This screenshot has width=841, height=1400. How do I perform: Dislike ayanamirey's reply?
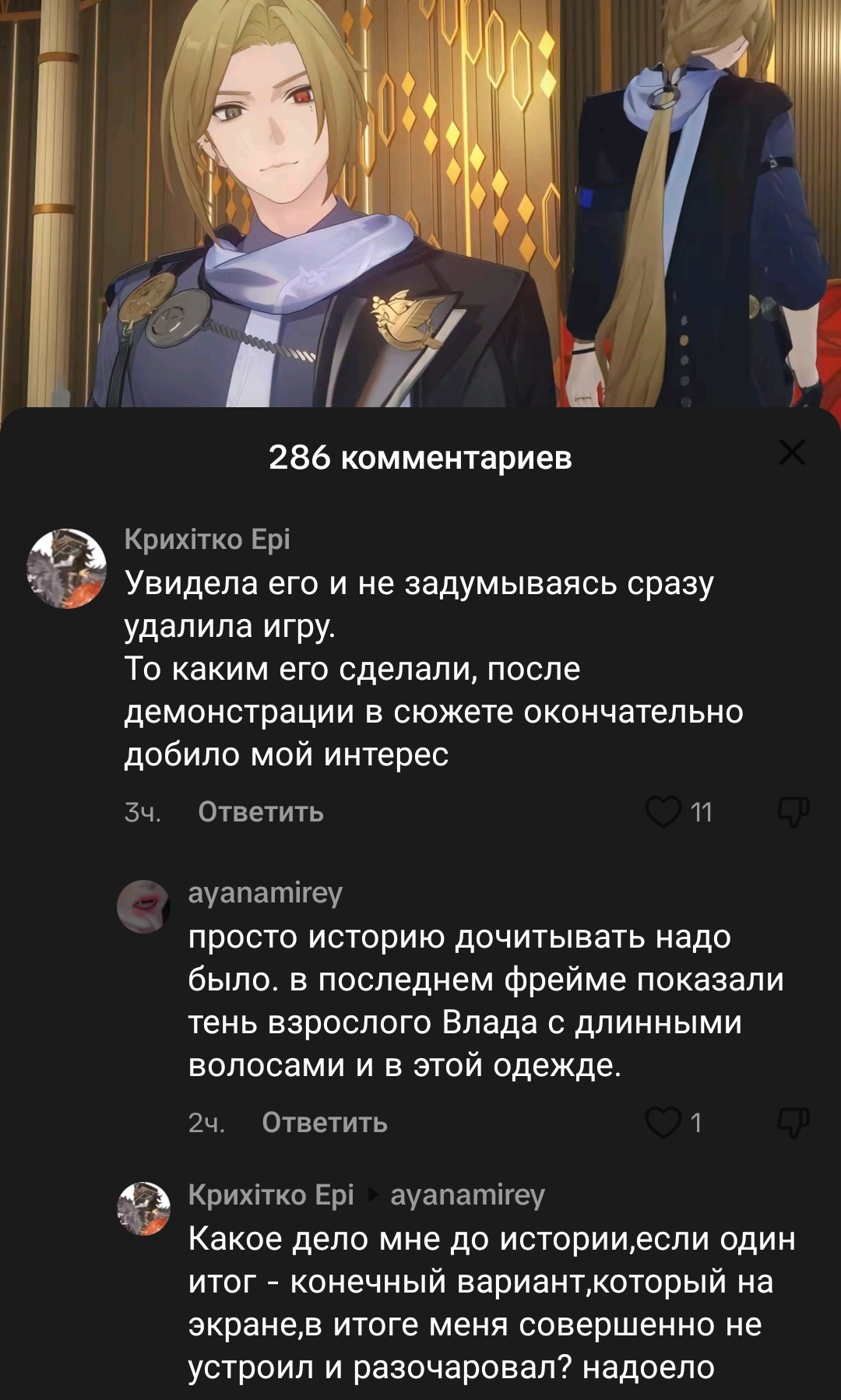(x=794, y=1122)
